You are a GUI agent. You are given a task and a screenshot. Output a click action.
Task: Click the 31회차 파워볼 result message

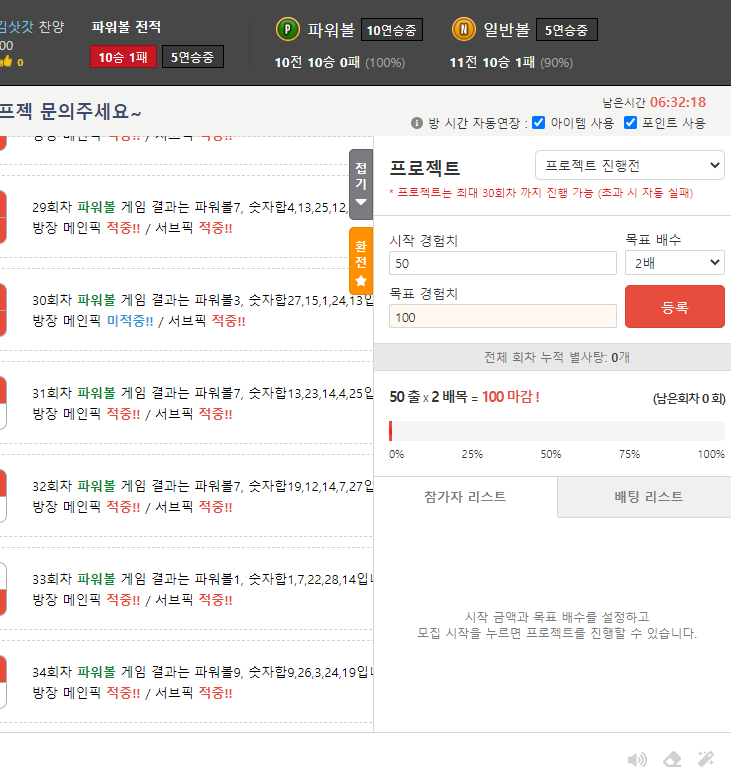(x=202, y=403)
